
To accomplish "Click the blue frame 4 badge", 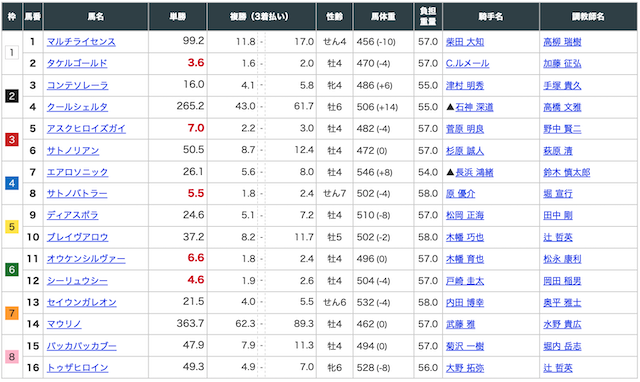I will (12, 183).
